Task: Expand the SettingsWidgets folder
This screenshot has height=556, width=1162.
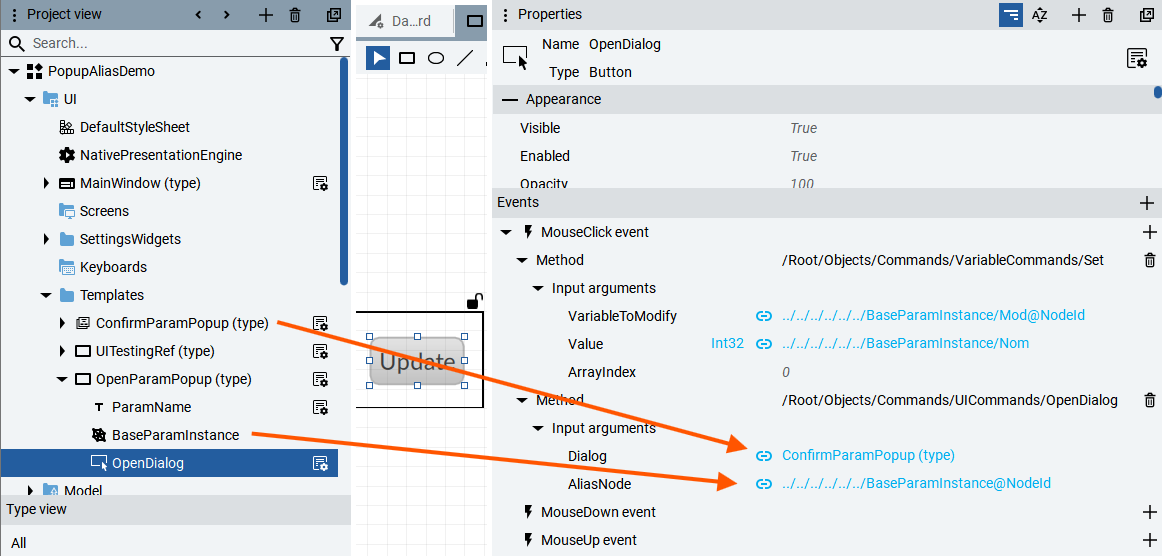Action: pos(46,239)
